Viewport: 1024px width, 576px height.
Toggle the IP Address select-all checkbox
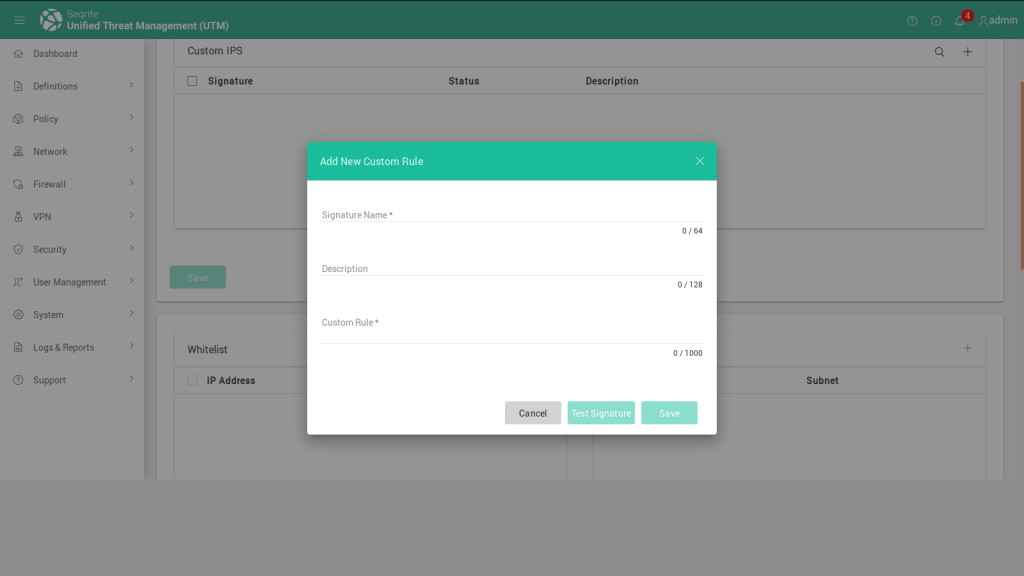pos(193,381)
